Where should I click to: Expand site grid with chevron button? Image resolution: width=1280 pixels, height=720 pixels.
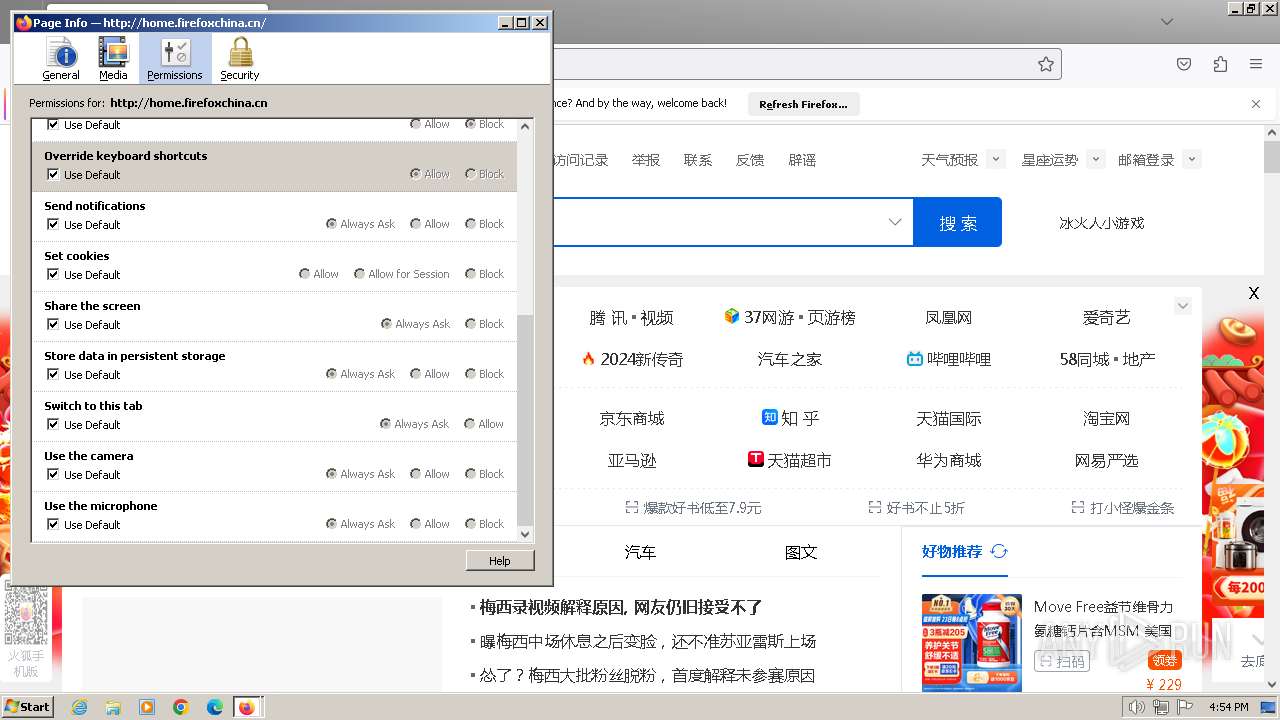coord(1183,306)
